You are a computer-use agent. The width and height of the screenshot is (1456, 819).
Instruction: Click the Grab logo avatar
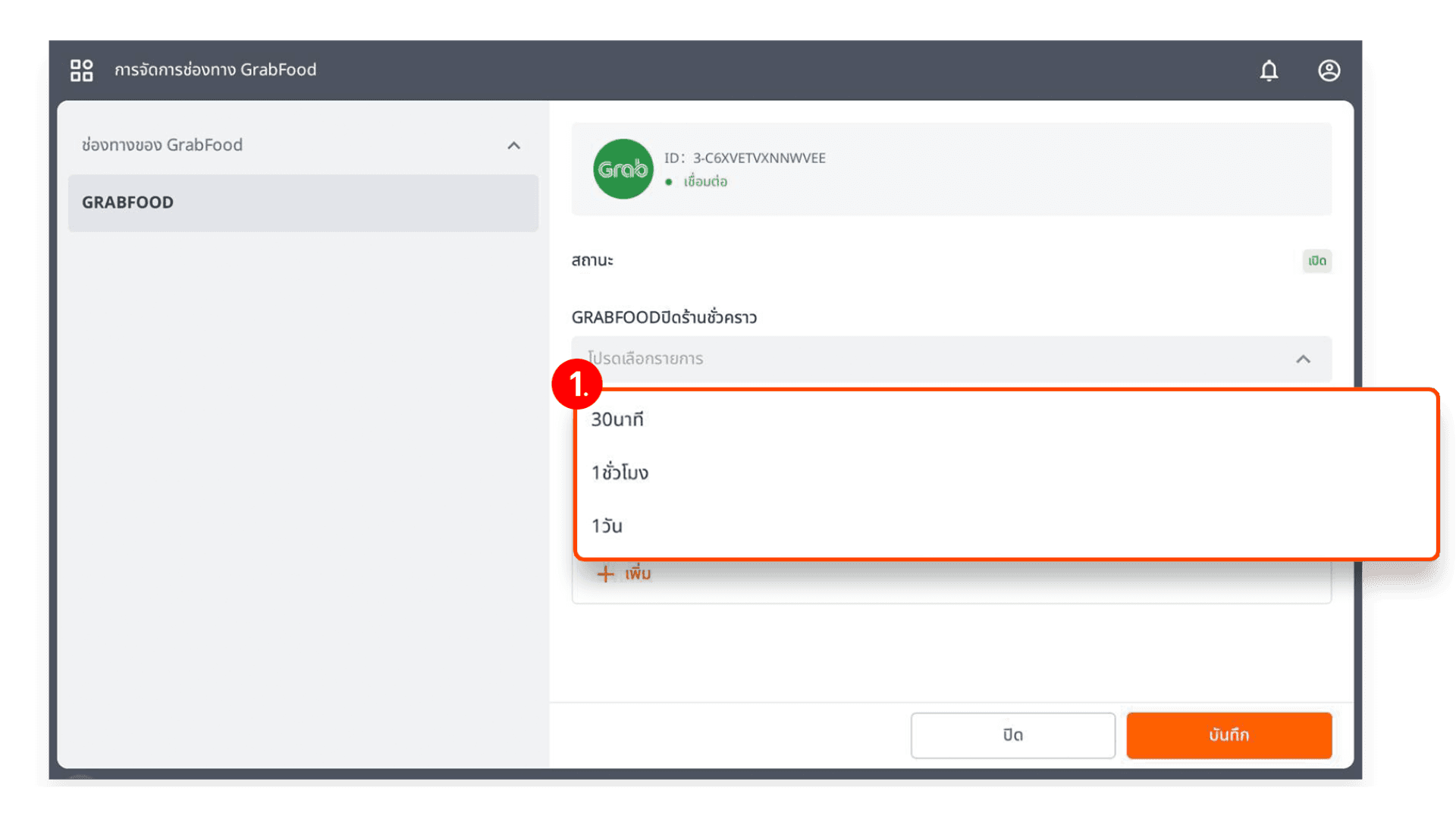(623, 168)
